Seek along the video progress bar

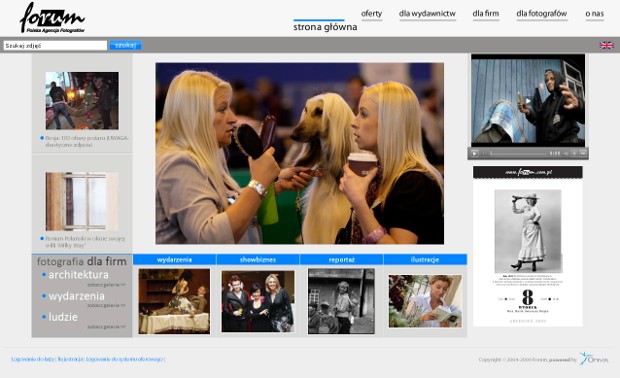point(518,153)
